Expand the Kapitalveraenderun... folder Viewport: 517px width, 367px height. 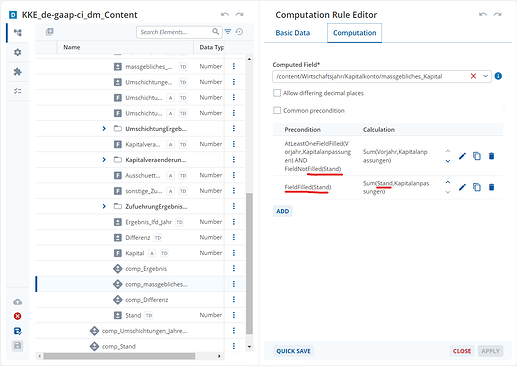pos(104,160)
